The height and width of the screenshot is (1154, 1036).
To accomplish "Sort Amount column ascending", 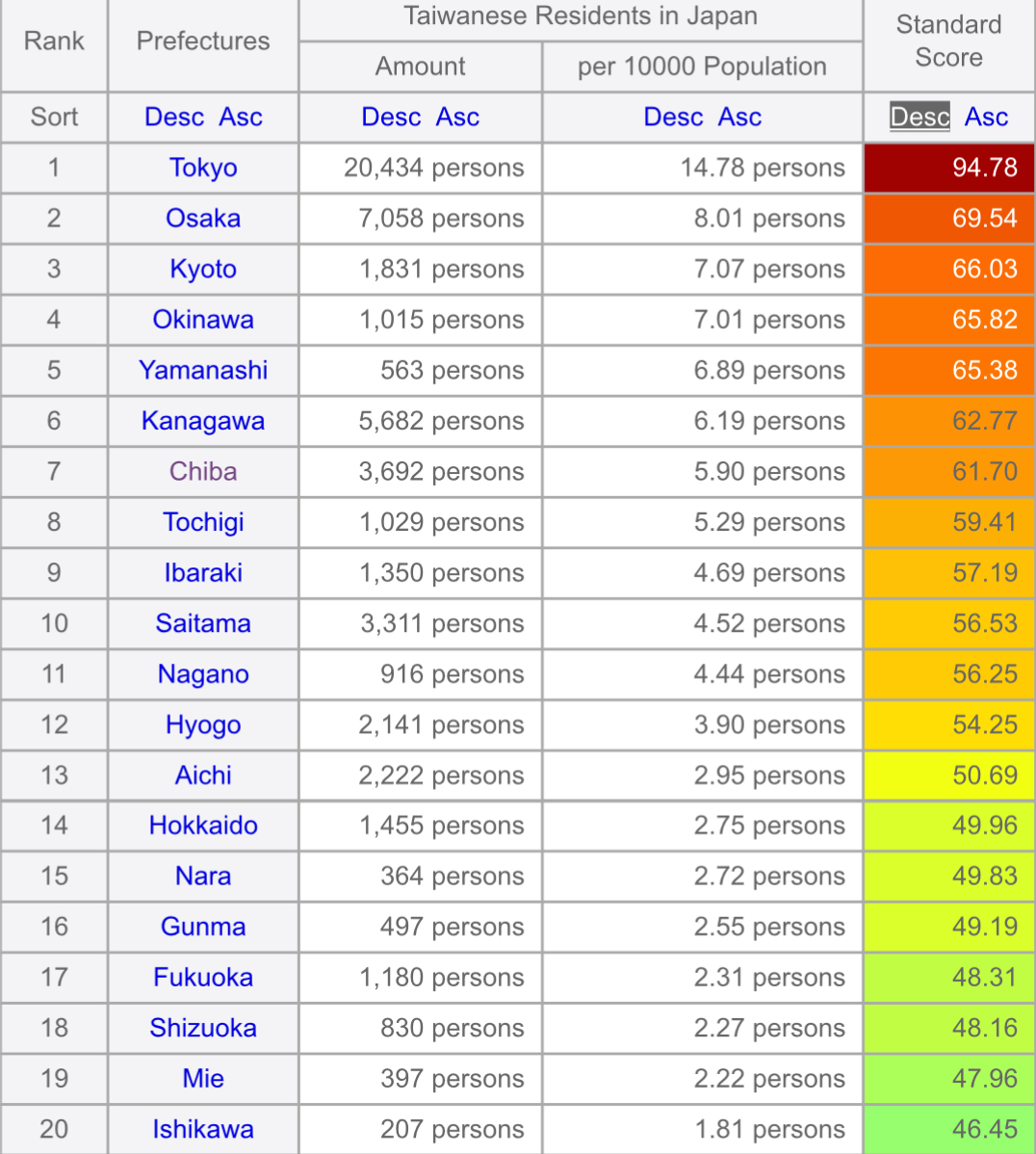I will tap(457, 117).
